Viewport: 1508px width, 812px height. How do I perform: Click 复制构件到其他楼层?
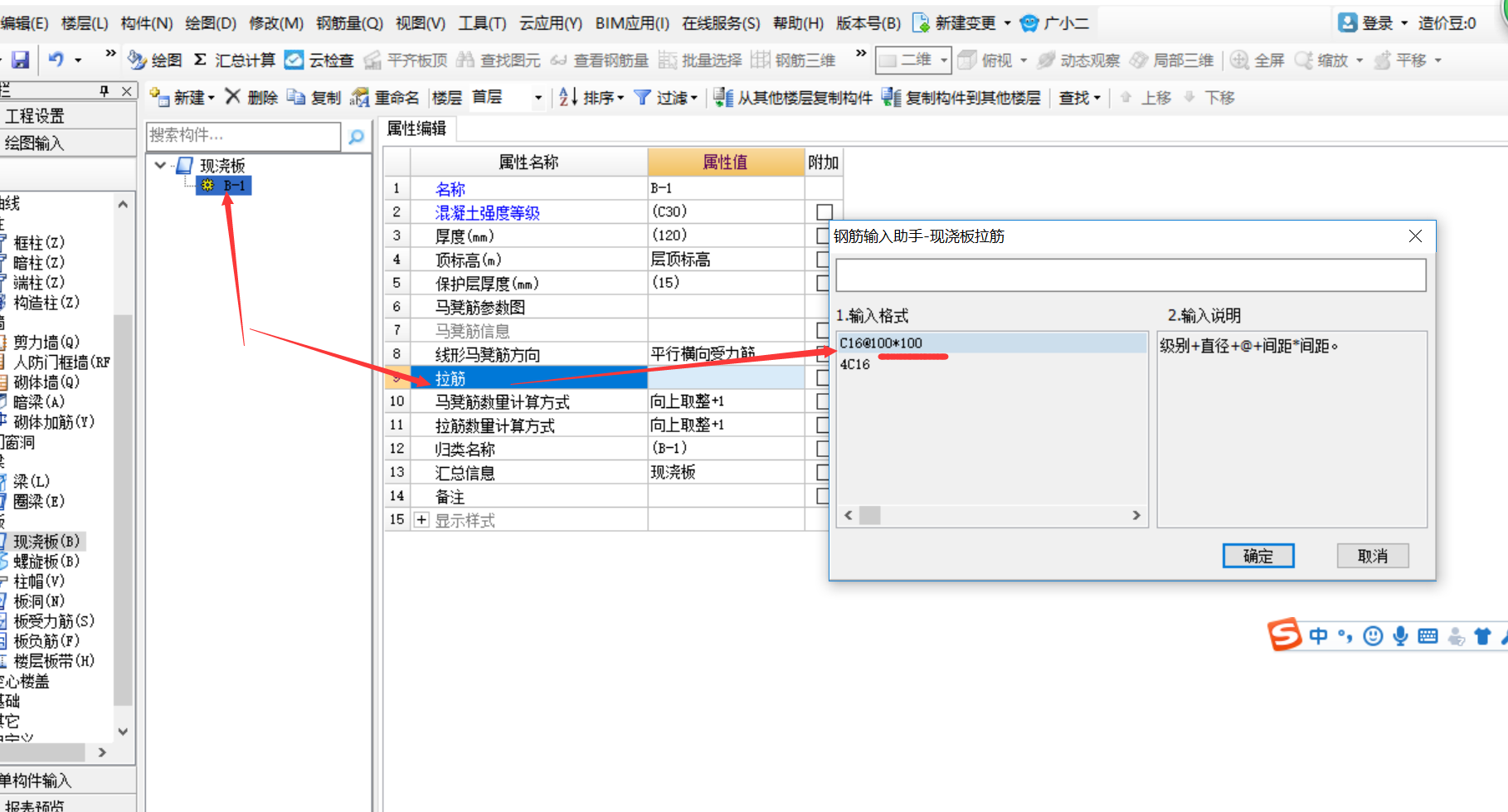pyautogui.click(x=961, y=97)
